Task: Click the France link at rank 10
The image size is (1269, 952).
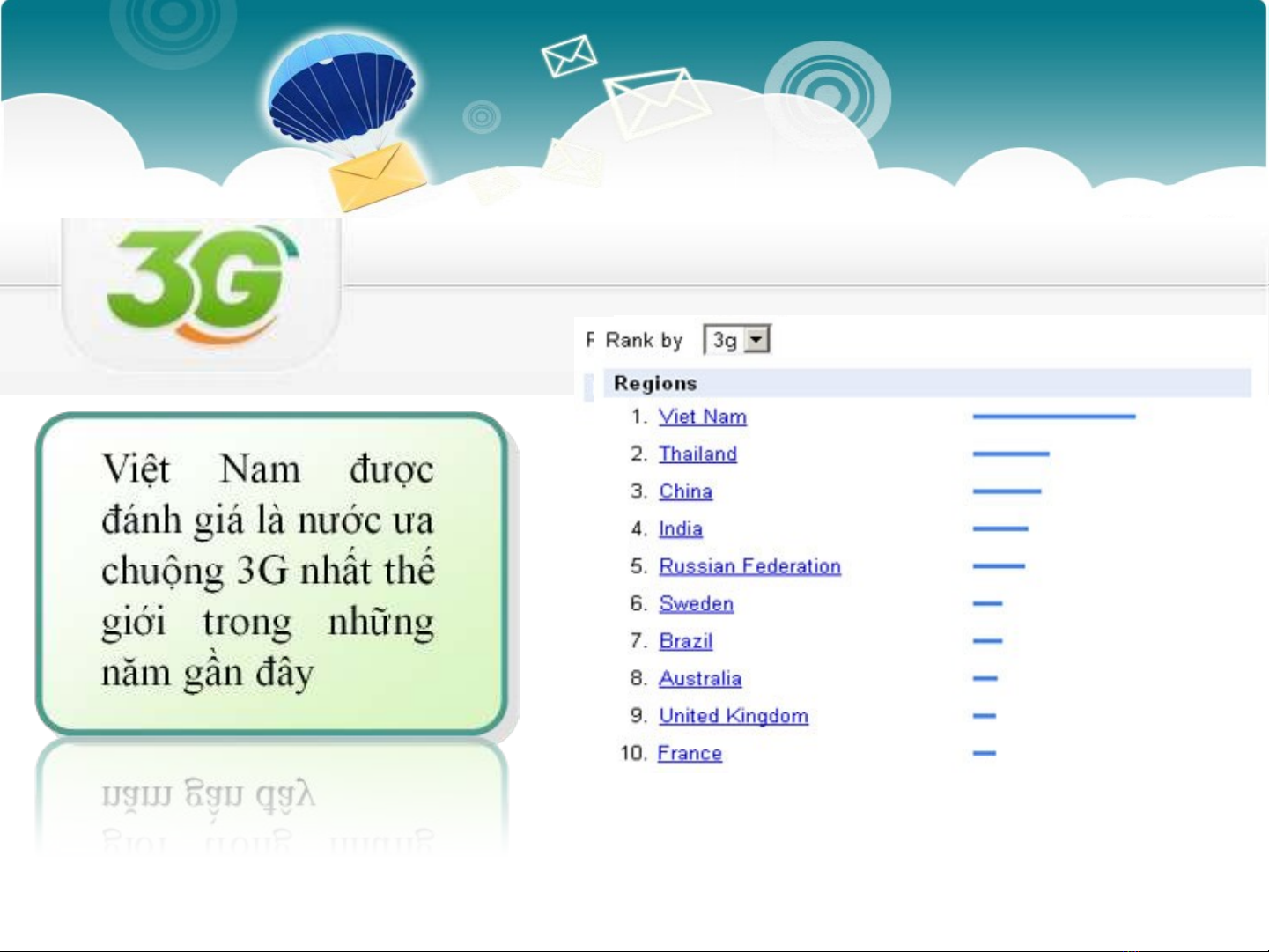Action: tap(690, 753)
